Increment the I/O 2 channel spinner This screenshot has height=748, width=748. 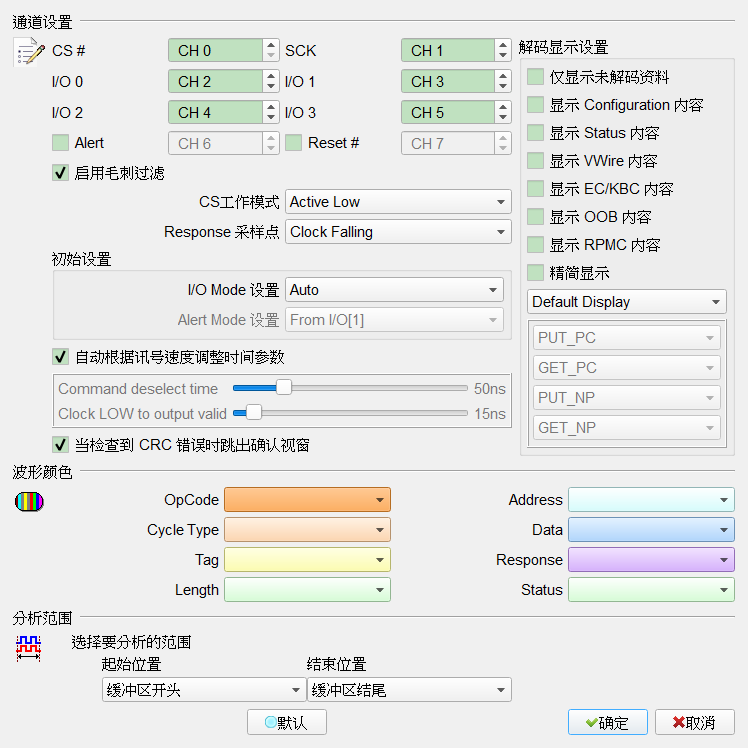(x=271, y=107)
